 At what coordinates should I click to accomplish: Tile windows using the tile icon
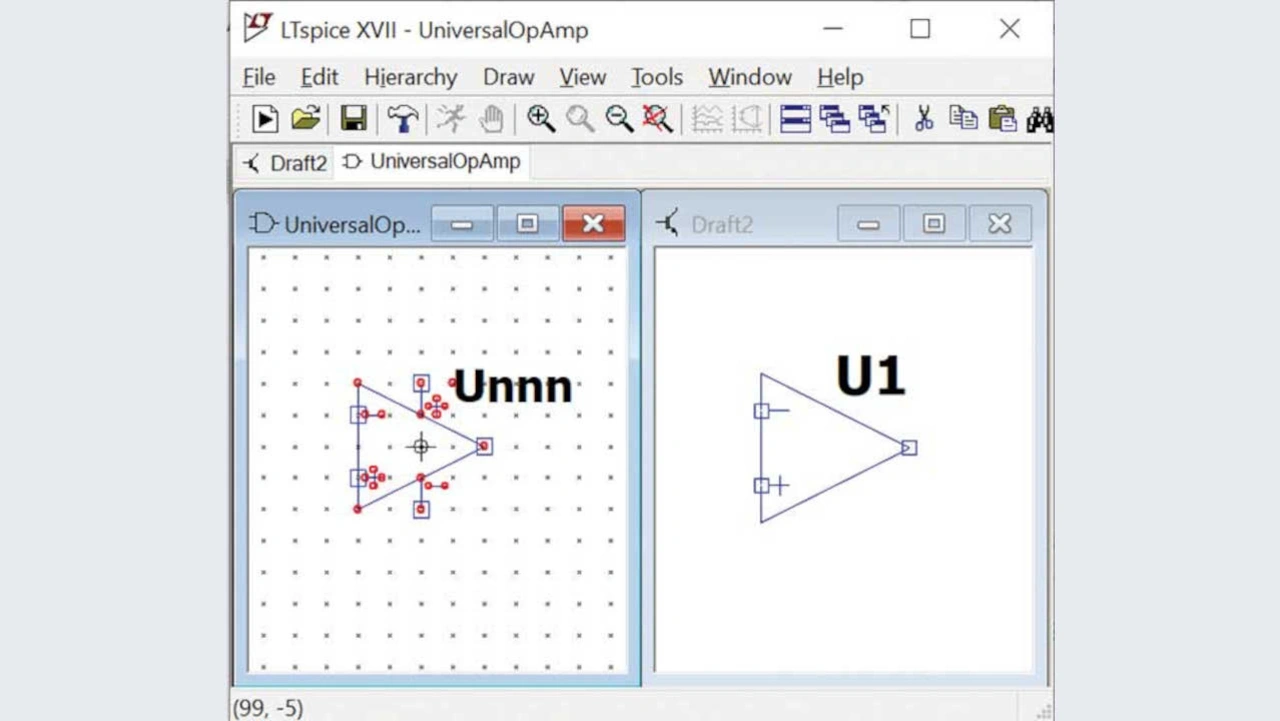pos(795,119)
